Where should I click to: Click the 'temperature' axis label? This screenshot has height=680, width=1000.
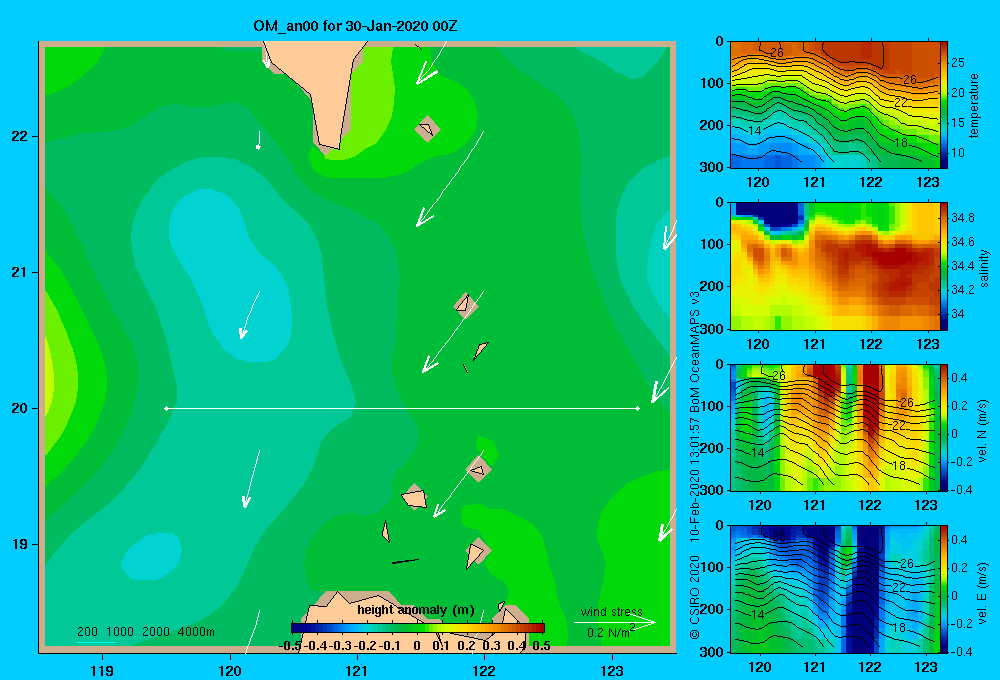tap(974, 105)
